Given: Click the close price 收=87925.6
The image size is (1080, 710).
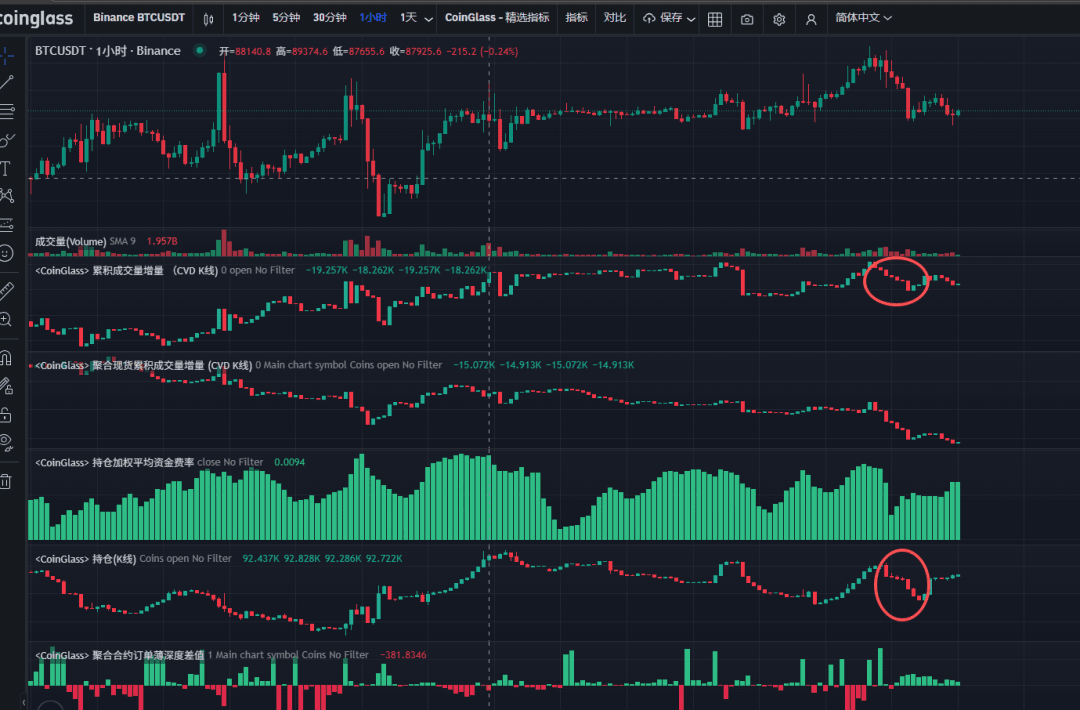Looking at the screenshot, I should click(x=415, y=51).
